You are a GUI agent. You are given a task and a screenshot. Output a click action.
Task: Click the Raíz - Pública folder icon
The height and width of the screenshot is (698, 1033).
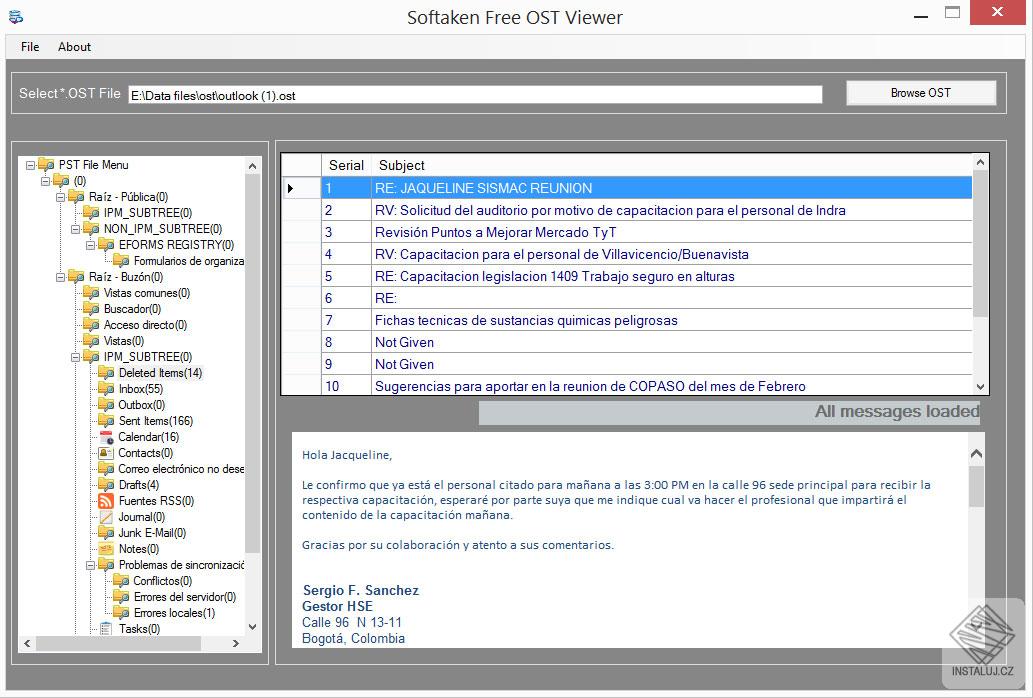[76, 197]
